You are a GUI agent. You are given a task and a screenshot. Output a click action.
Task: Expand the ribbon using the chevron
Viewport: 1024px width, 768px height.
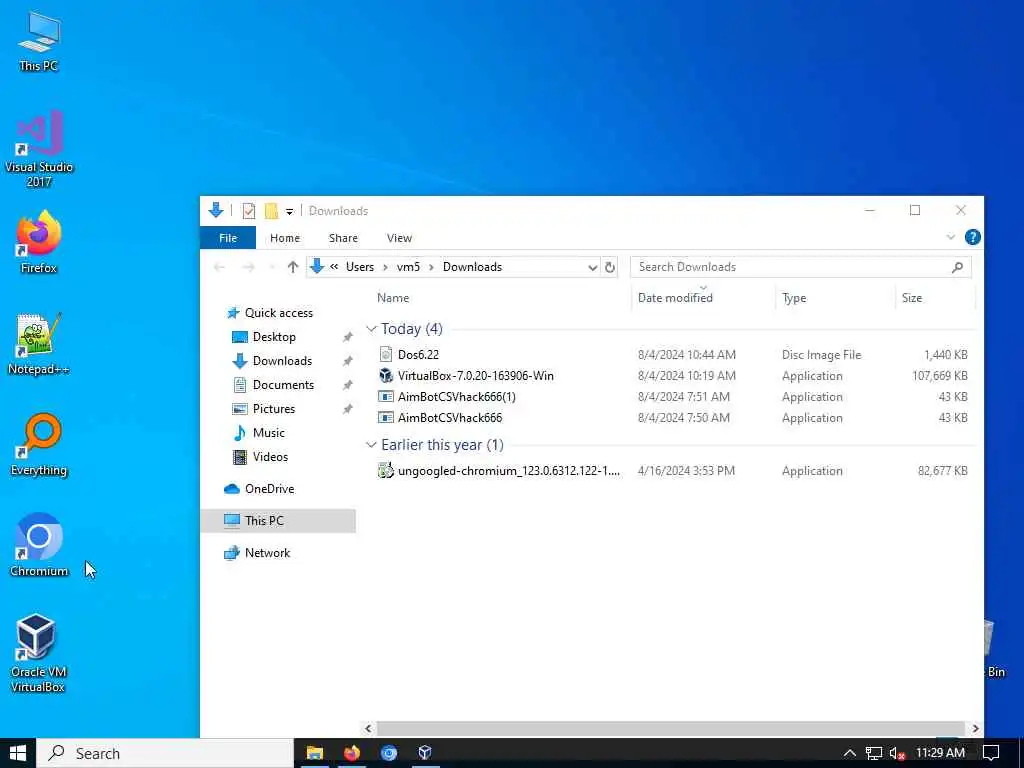click(x=951, y=237)
